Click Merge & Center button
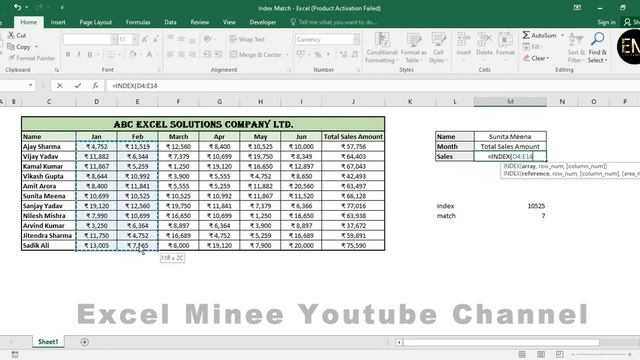This screenshot has width=640, height=360. coord(256,54)
